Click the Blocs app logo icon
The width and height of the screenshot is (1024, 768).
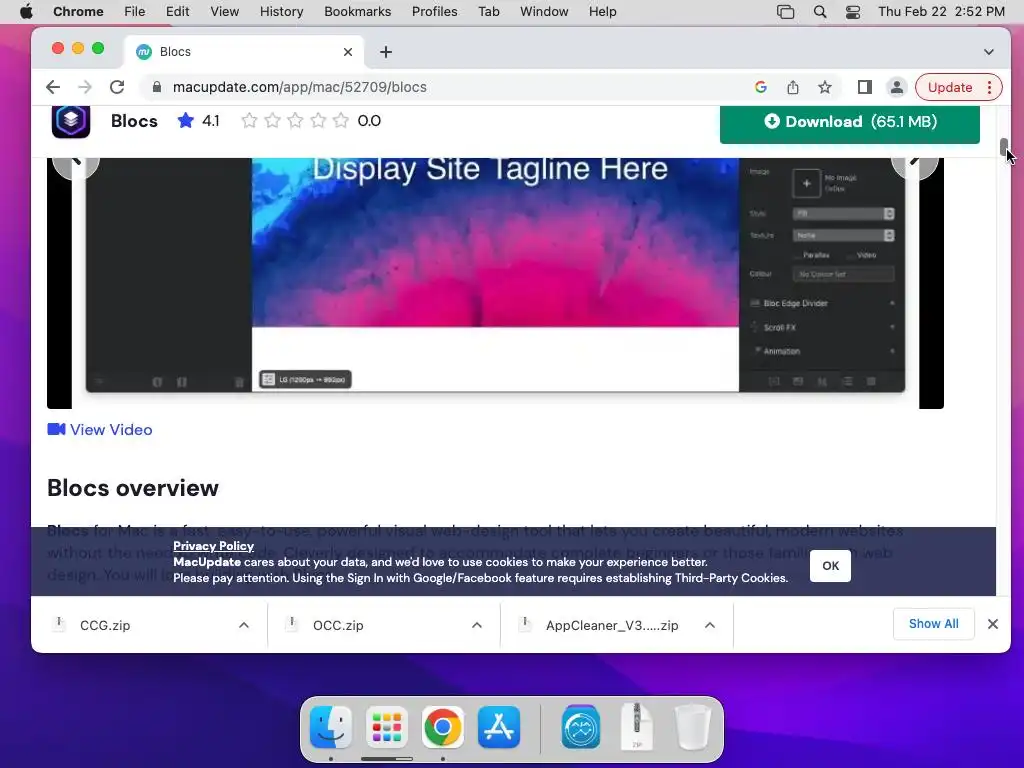[71, 121]
